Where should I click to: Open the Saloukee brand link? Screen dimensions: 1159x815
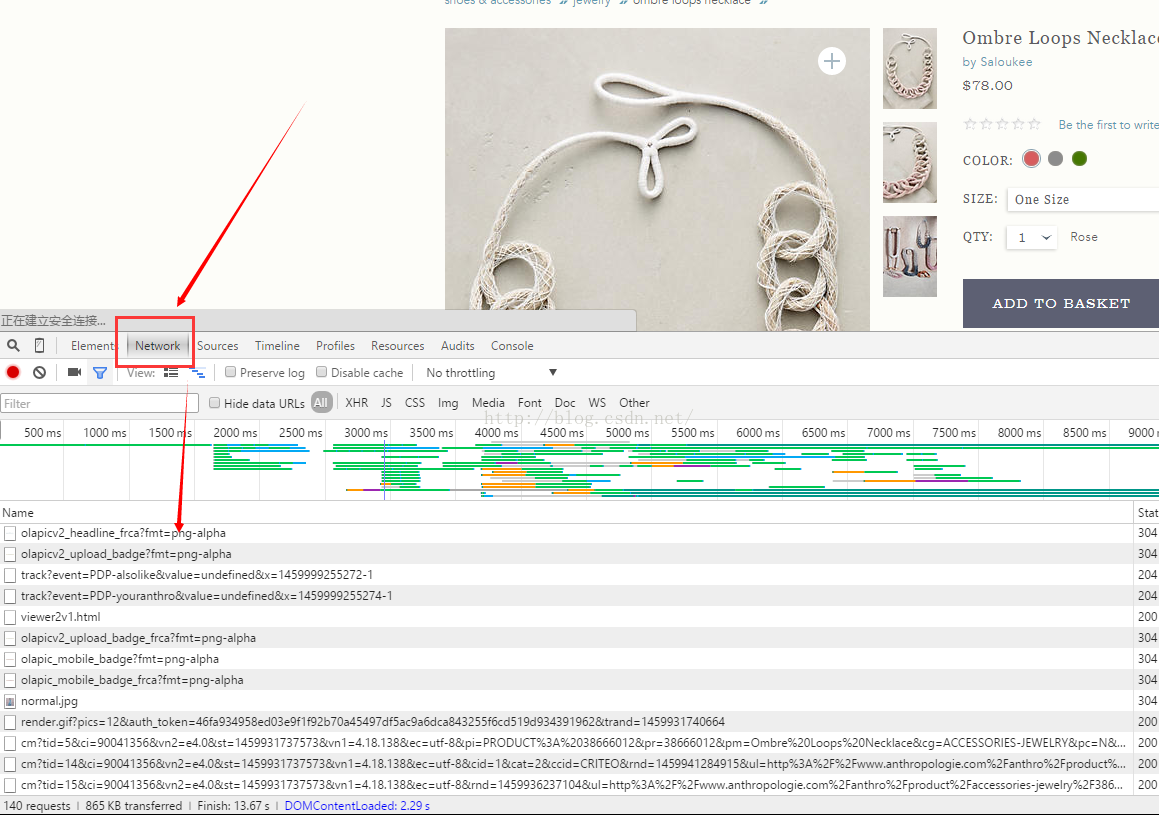(1006, 62)
